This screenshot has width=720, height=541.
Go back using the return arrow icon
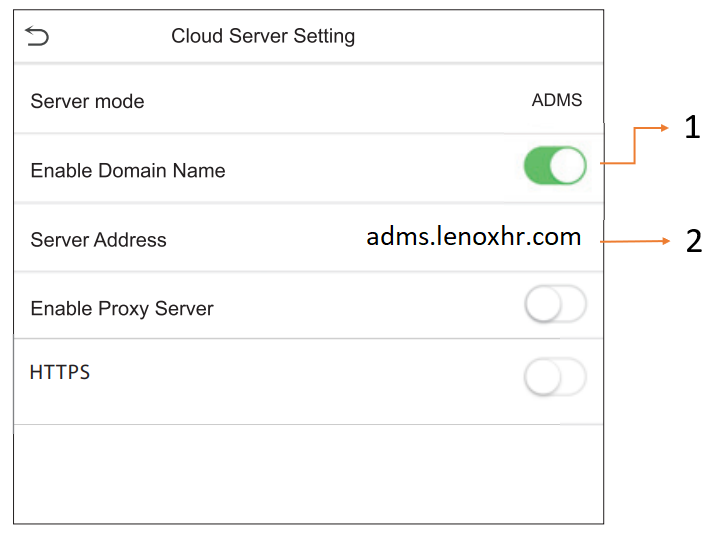[37, 36]
